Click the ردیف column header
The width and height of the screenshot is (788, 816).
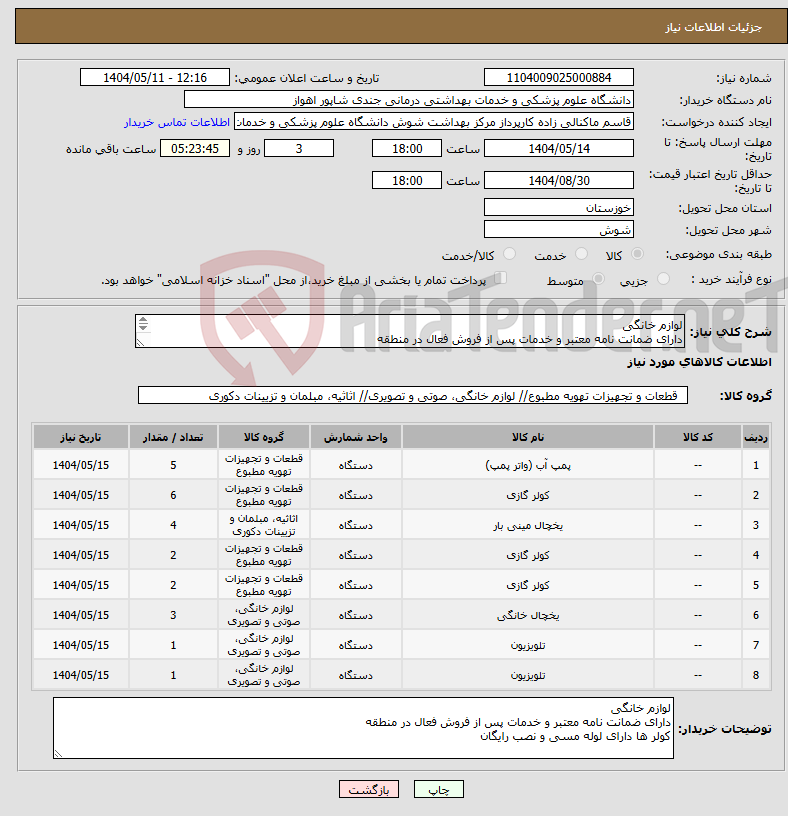[756, 437]
